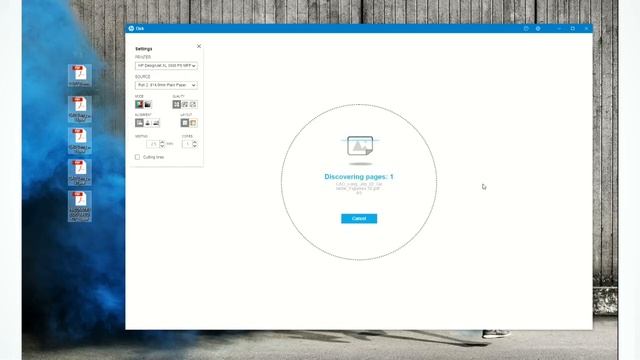Screen dimensions: 640x360
Task: Focus the Margins value field
Action: [153, 144]
